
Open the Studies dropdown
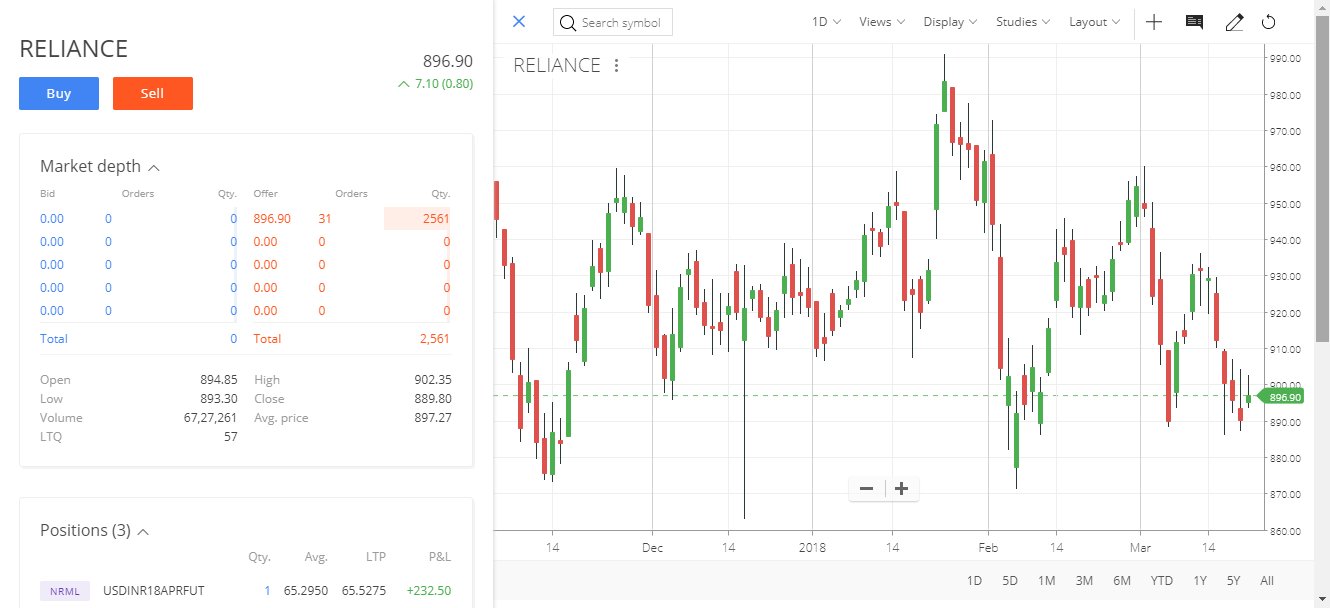tap(1023, 22)
